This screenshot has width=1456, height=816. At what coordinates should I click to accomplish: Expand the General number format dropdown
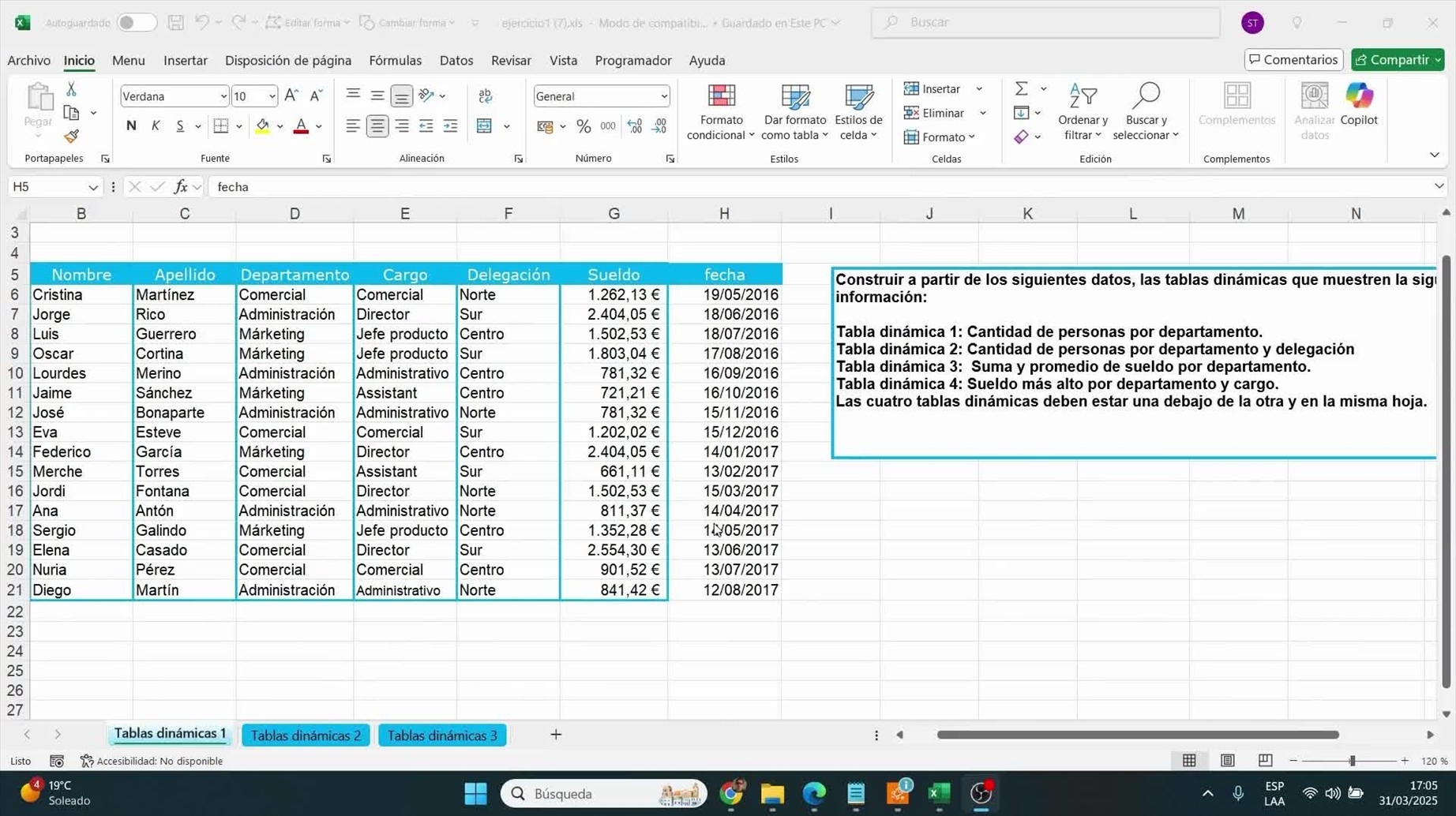pos(663,96)
